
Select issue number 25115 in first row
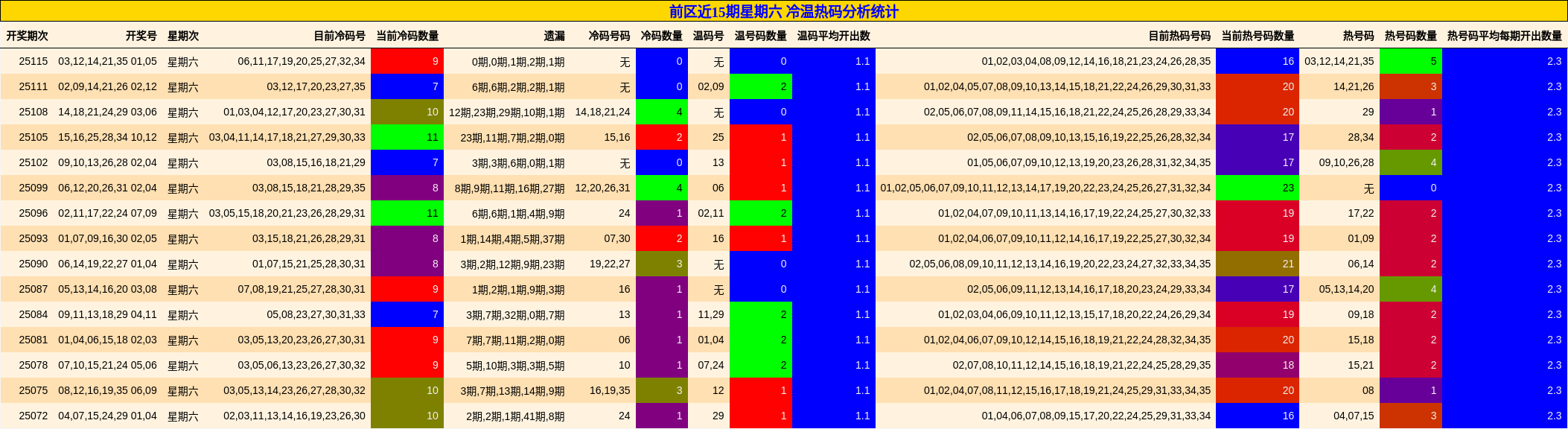(x=34, y=61)
